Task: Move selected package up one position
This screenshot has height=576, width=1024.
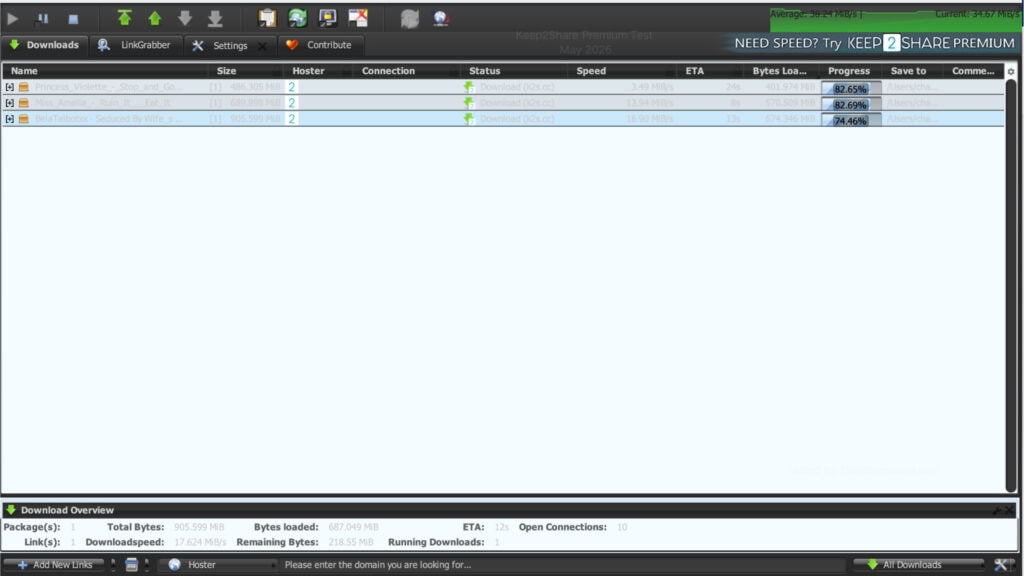Action: coord(155,18)
